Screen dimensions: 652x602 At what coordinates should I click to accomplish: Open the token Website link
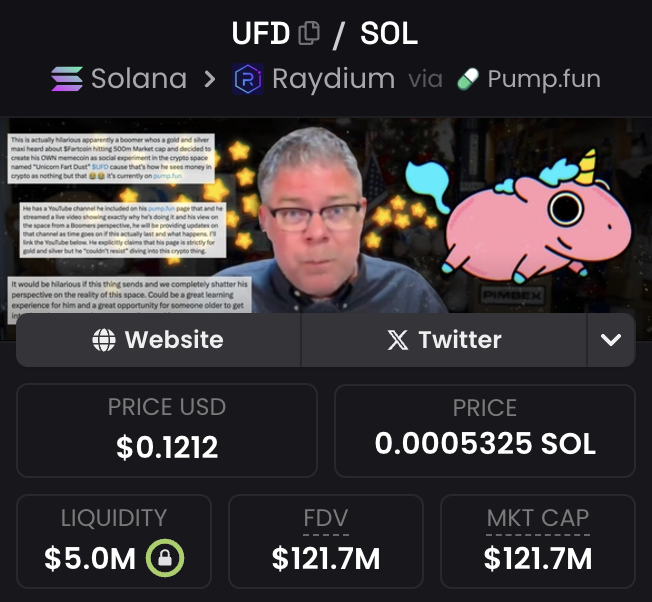tap(158, 340)
